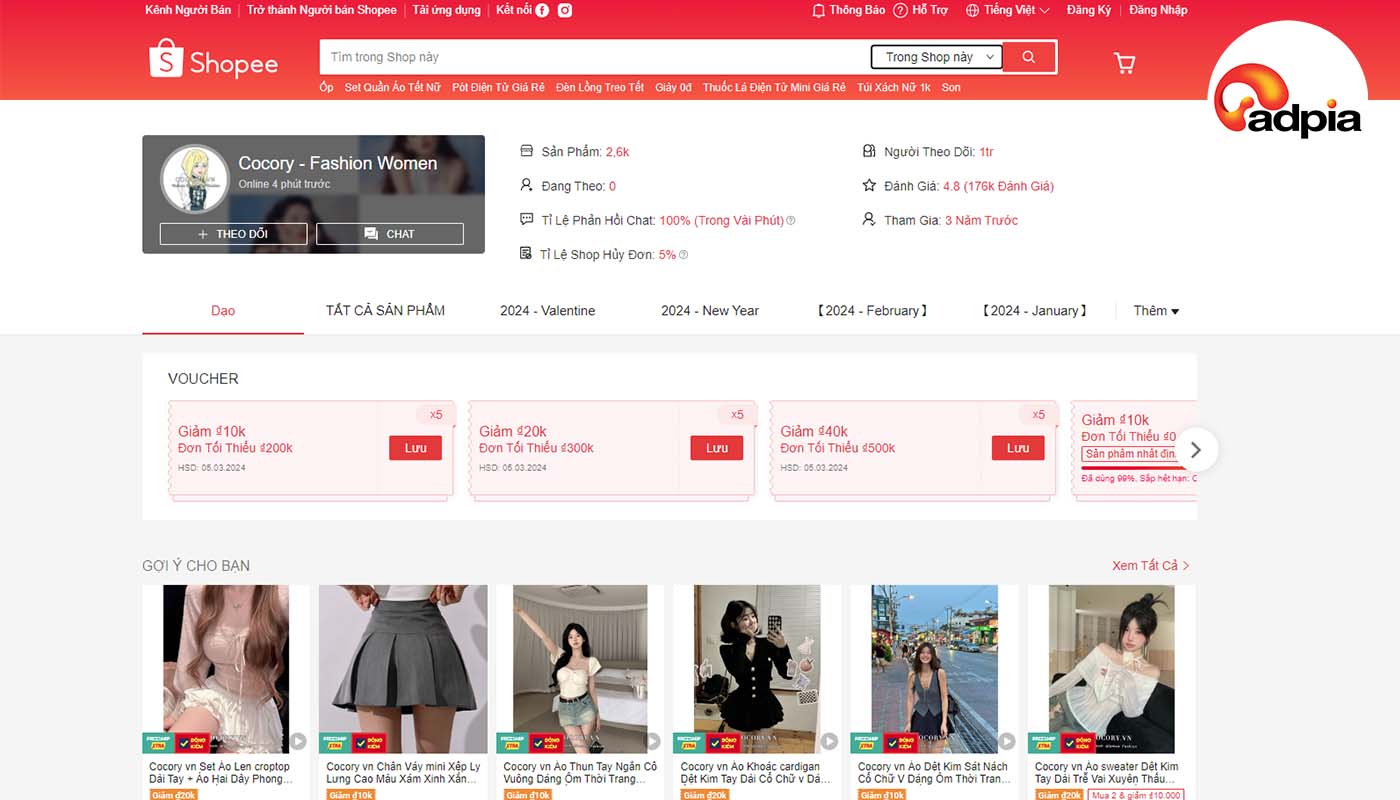Click the Set Quần Áo Tết Nữ suggestion
Image resolution: width=1400 pixels, height=800 pixels.
[393, 88]
